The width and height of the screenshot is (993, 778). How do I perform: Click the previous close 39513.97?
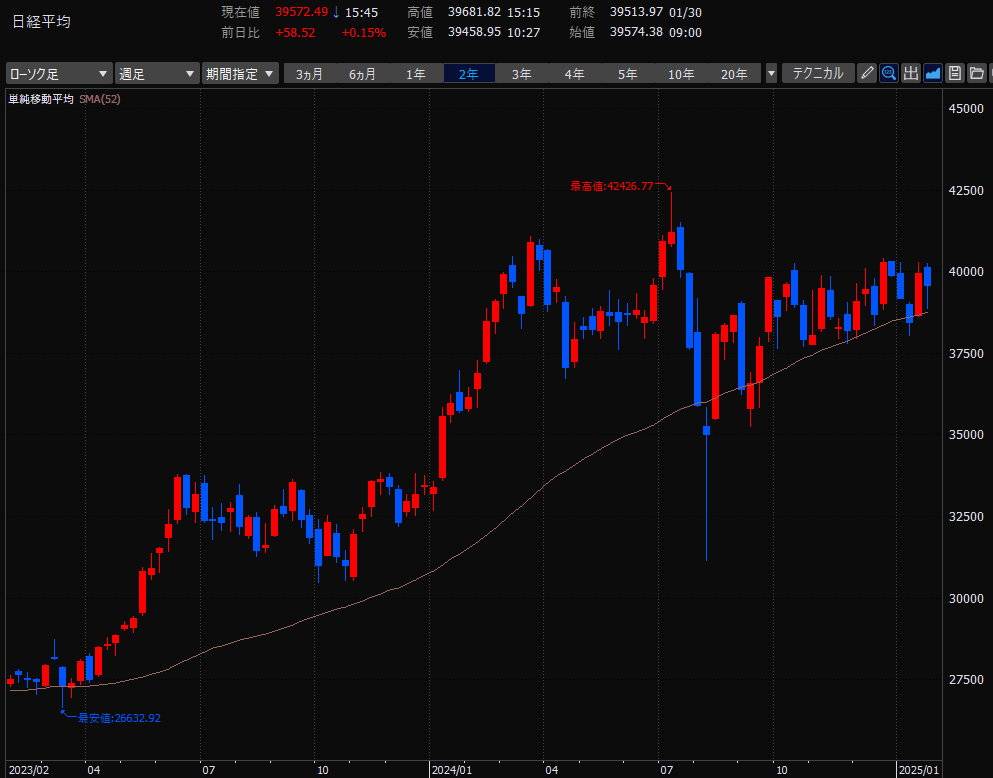(636, 12)
